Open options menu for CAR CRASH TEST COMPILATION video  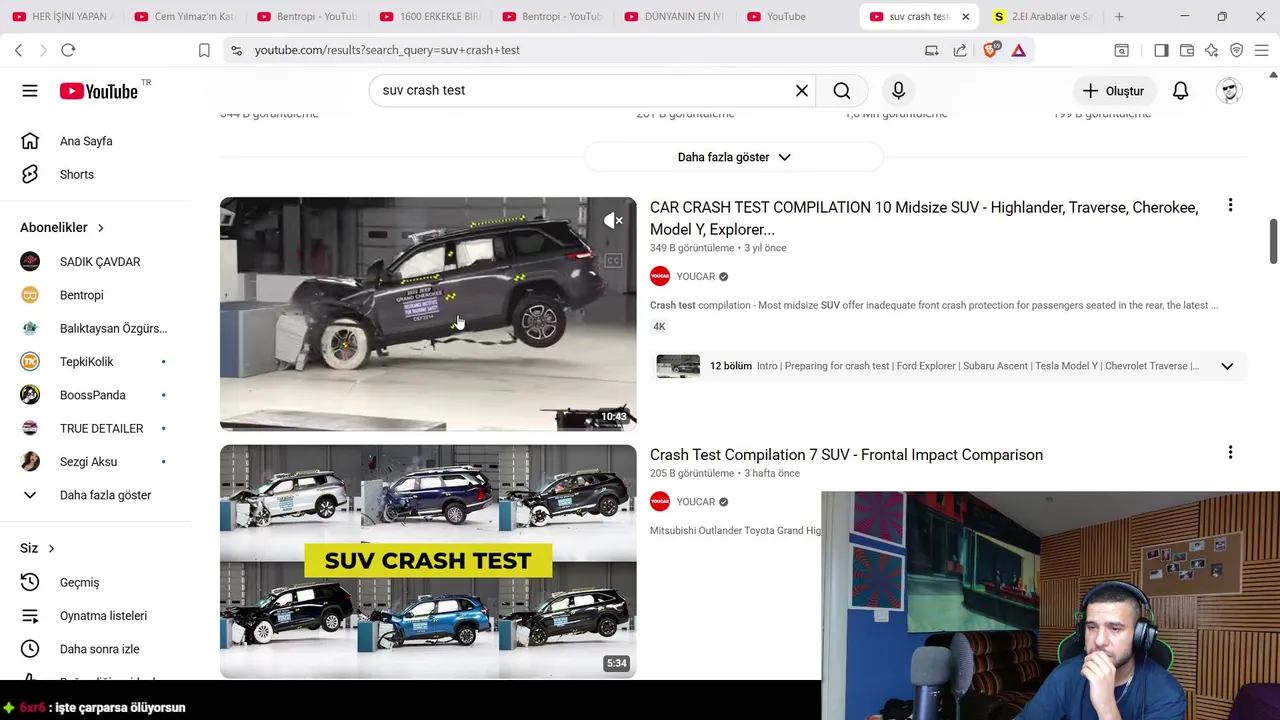[1230, 205]
